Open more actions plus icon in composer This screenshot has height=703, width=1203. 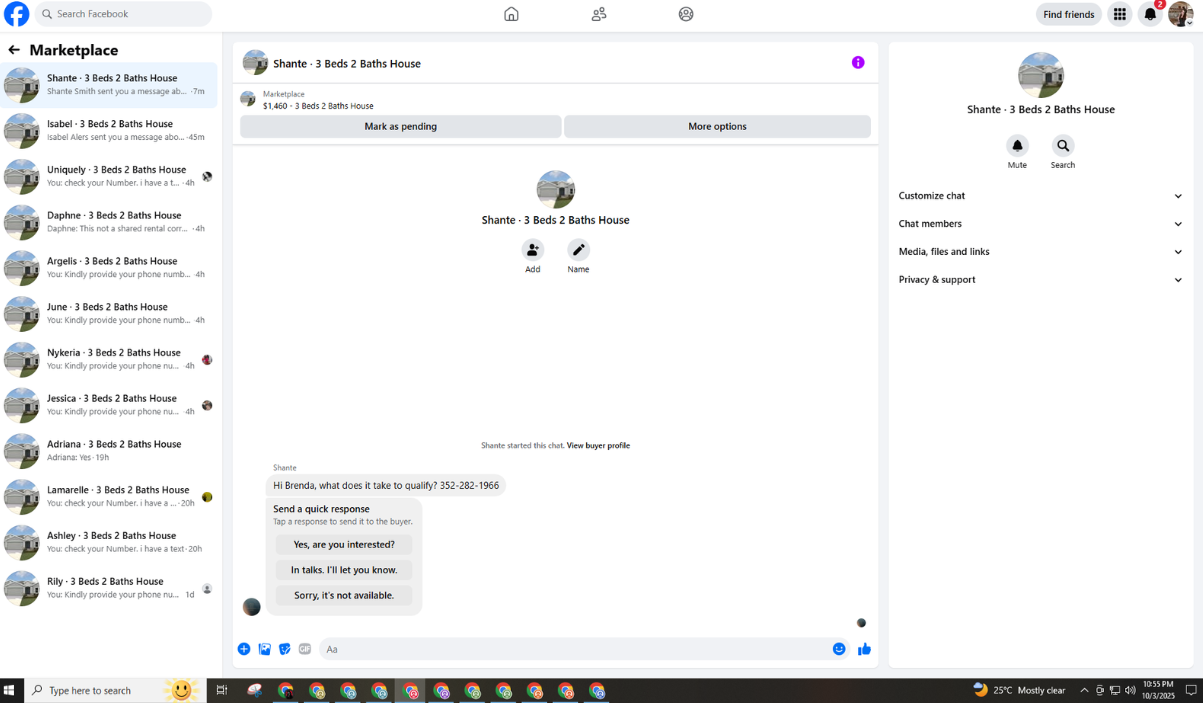tap(244, 649)
